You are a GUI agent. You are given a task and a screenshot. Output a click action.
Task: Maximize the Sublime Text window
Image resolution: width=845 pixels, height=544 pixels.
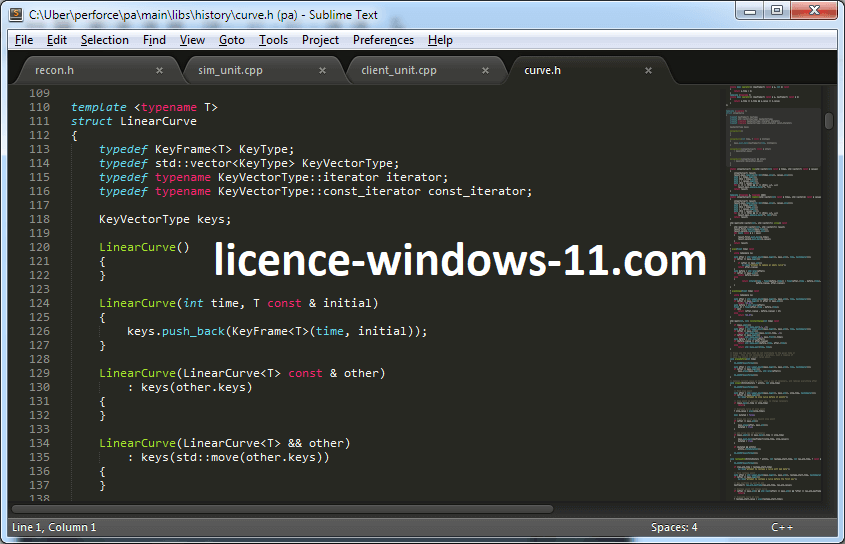point(776,11)
